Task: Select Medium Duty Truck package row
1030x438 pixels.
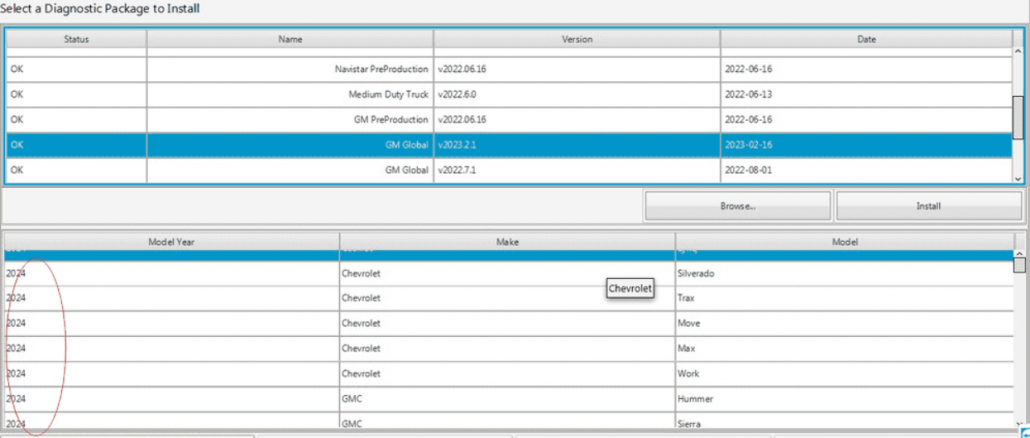Action: pos(509,95)
